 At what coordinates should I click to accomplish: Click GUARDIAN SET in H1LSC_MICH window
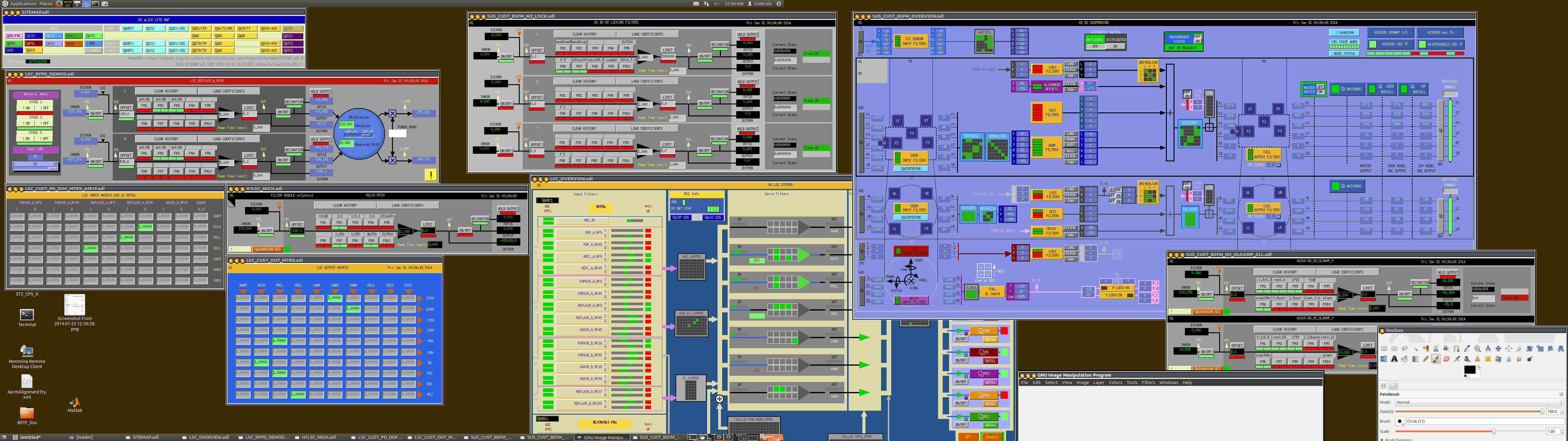coord(268,249)
